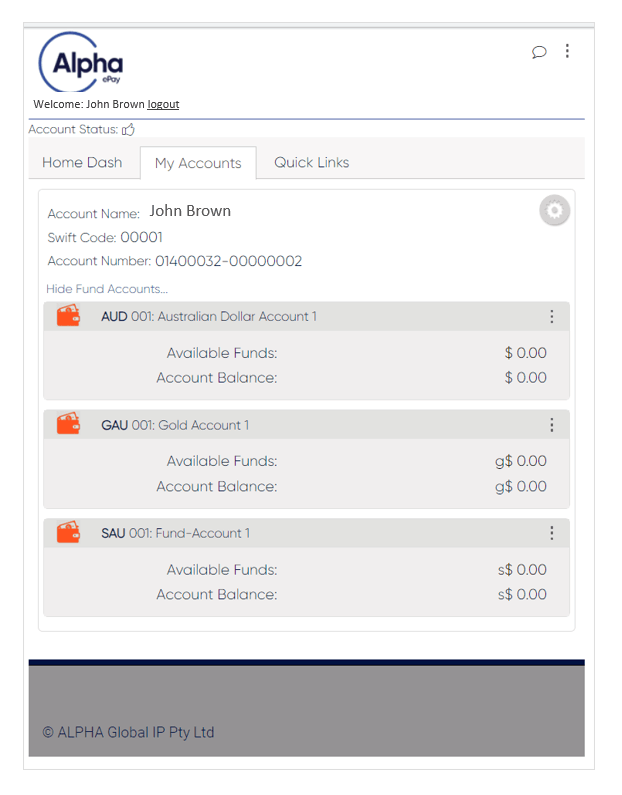Screen dimensions: 622x795
Task: Click the ALPHA Global IP copyright footer
Action: (x=128, y=732)
